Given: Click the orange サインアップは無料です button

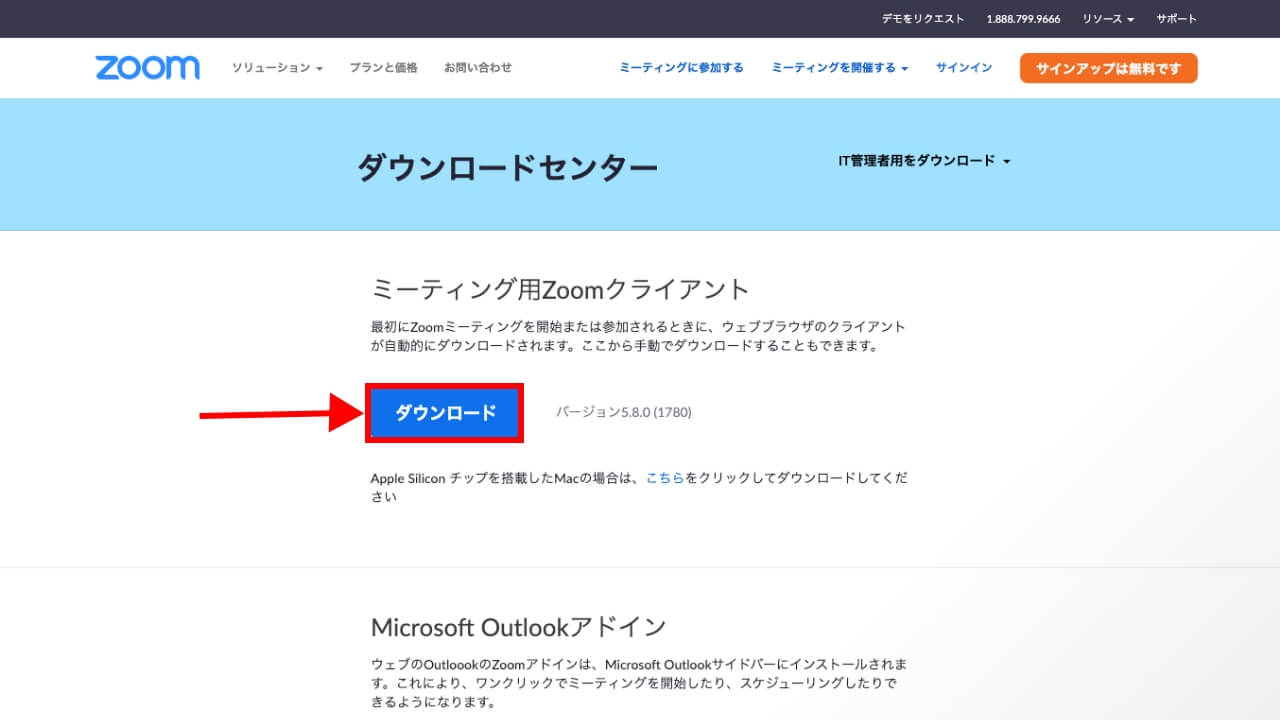Looking at the screenshot, I should (1108, 68).
